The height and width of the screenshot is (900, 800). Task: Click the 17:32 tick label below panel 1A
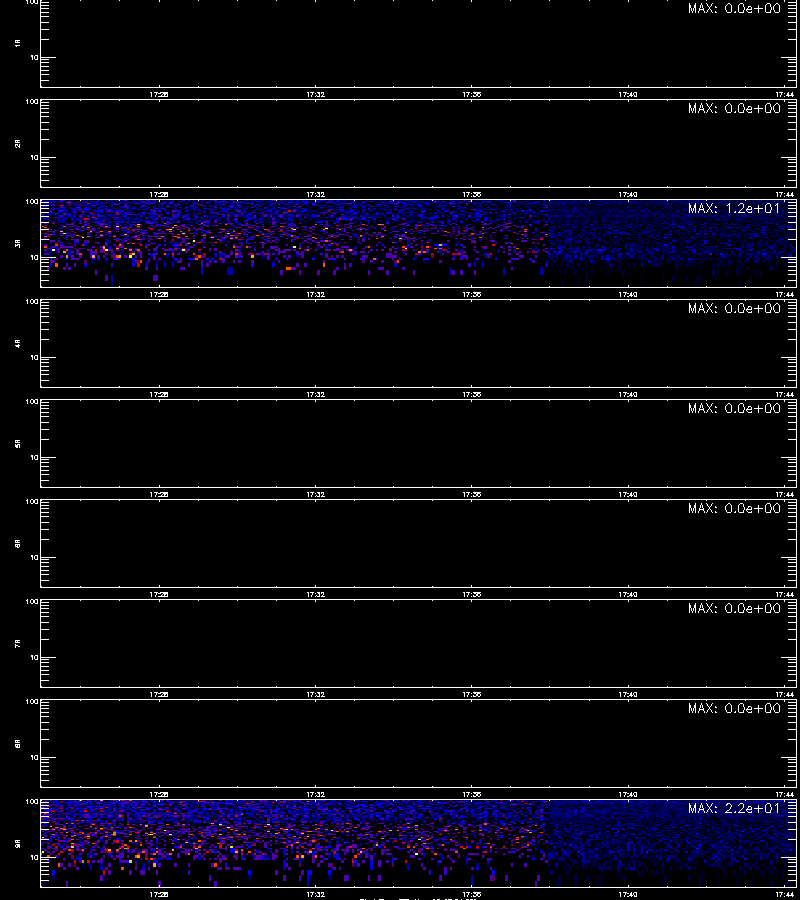click(315, 95)
